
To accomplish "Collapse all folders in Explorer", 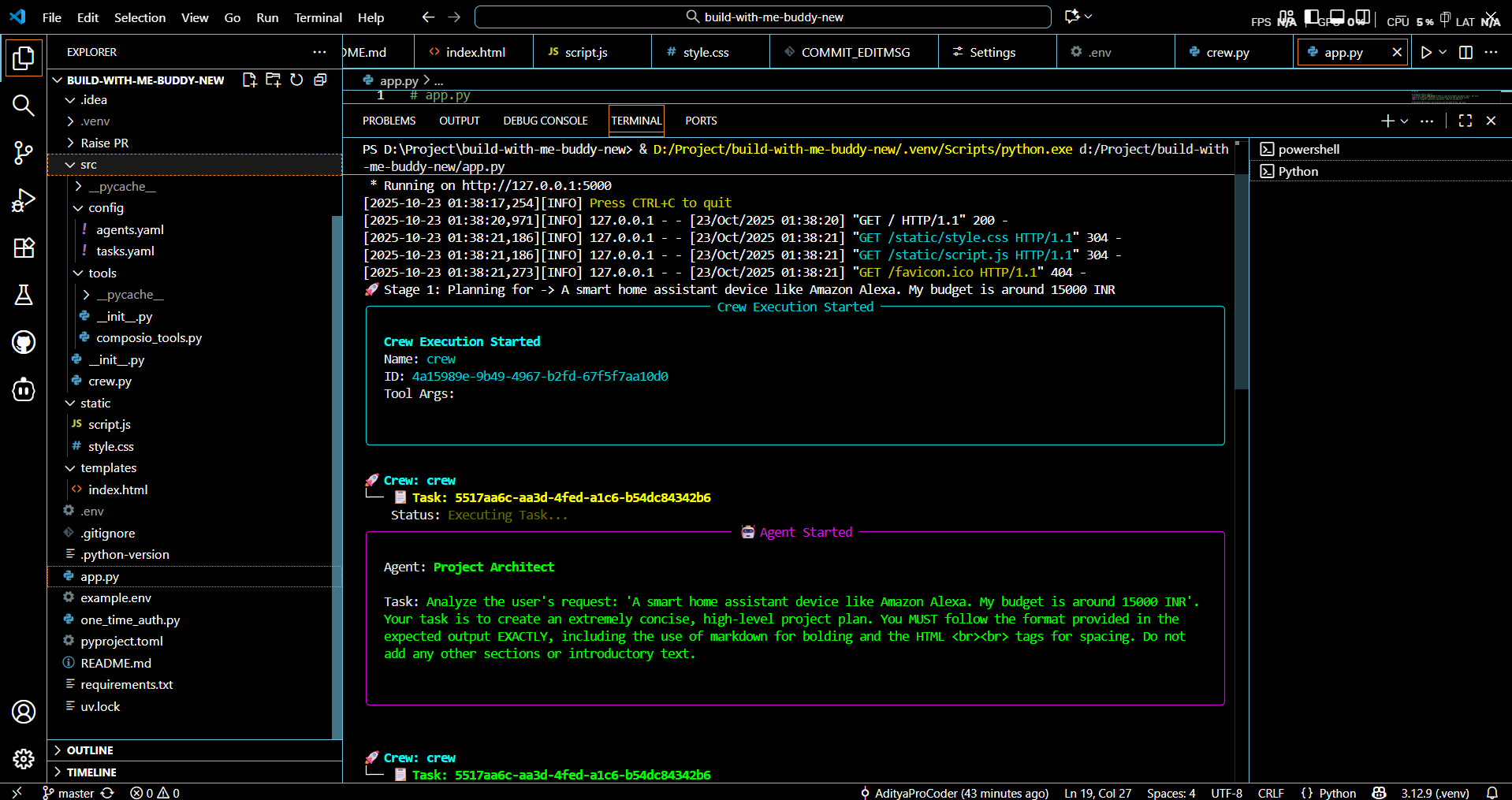I will 320,80.
